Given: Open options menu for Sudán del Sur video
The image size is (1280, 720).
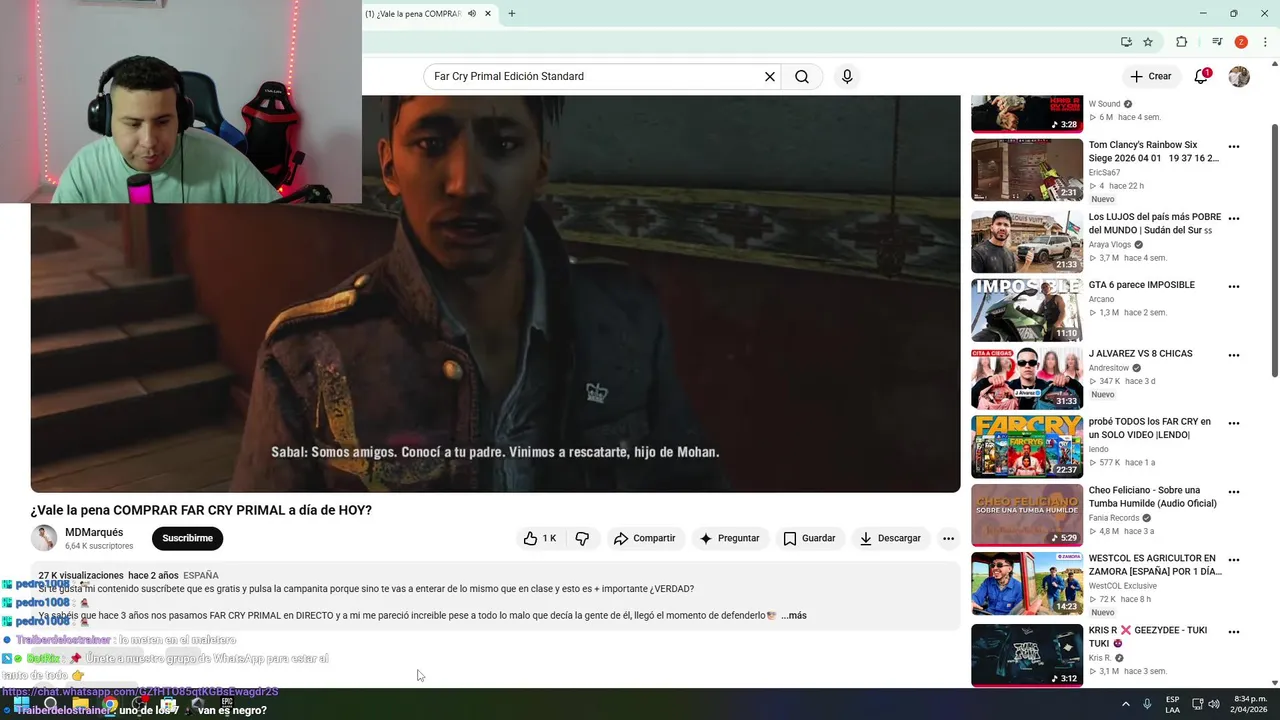Looking at the screenshot, I should [1234, 218].
